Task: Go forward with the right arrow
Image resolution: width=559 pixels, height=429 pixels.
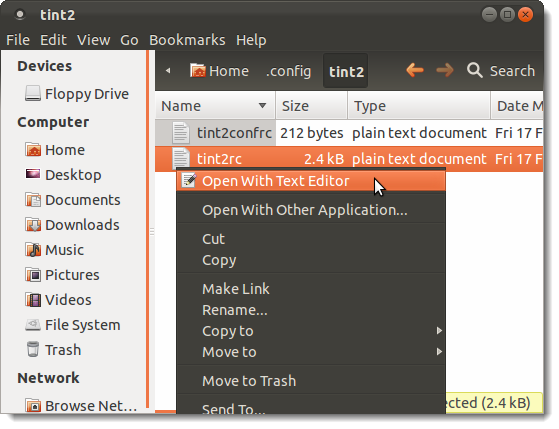Action: pos(445,70)
